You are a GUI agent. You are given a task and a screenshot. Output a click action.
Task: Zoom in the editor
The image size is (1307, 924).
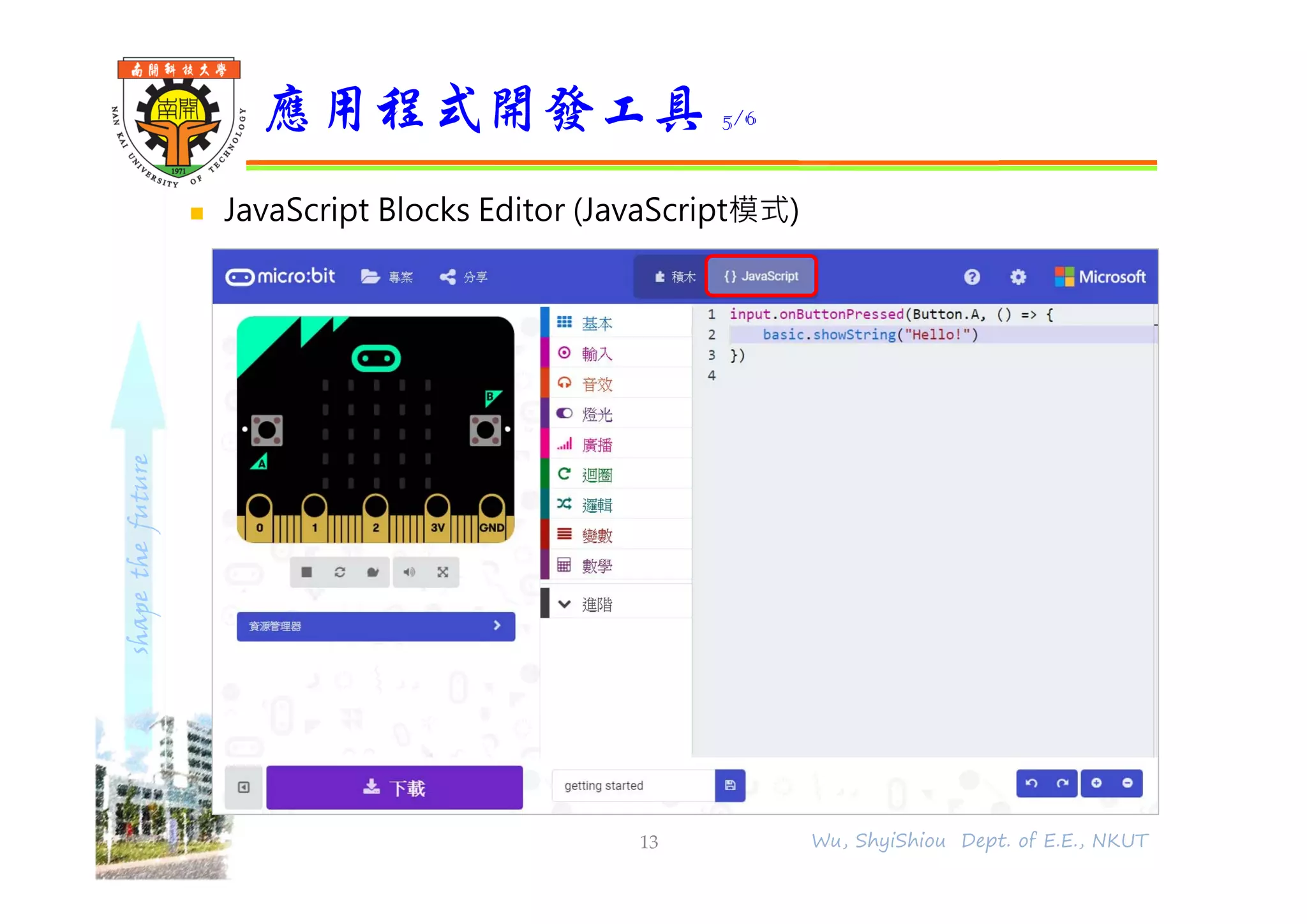(1096, 783)
